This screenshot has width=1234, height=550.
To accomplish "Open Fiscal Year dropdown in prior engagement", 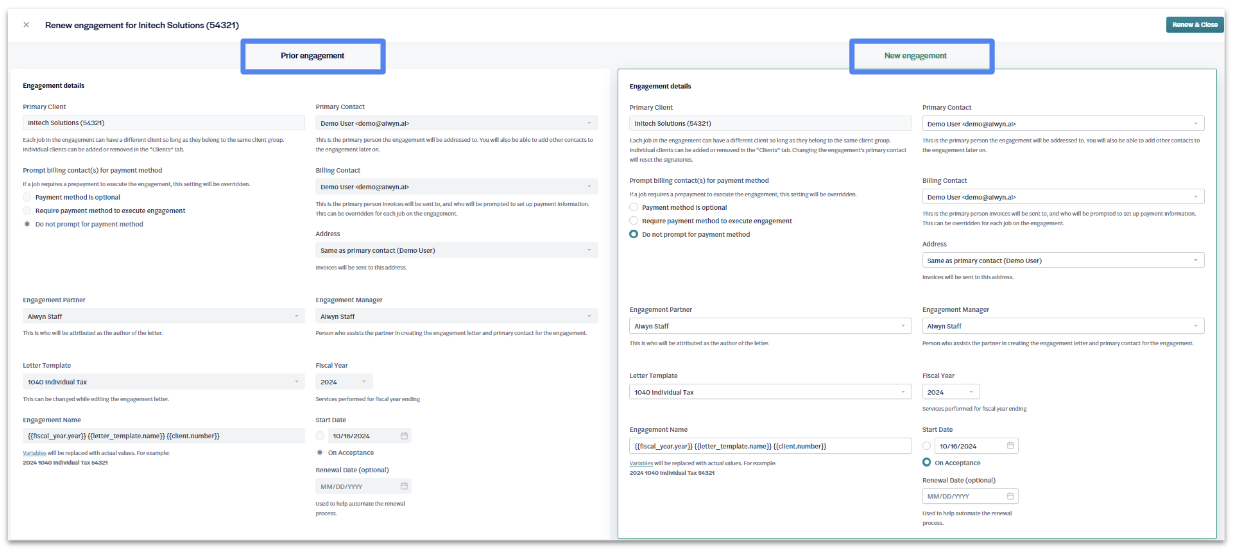I will pyautogui.click(x=345, y=381).
